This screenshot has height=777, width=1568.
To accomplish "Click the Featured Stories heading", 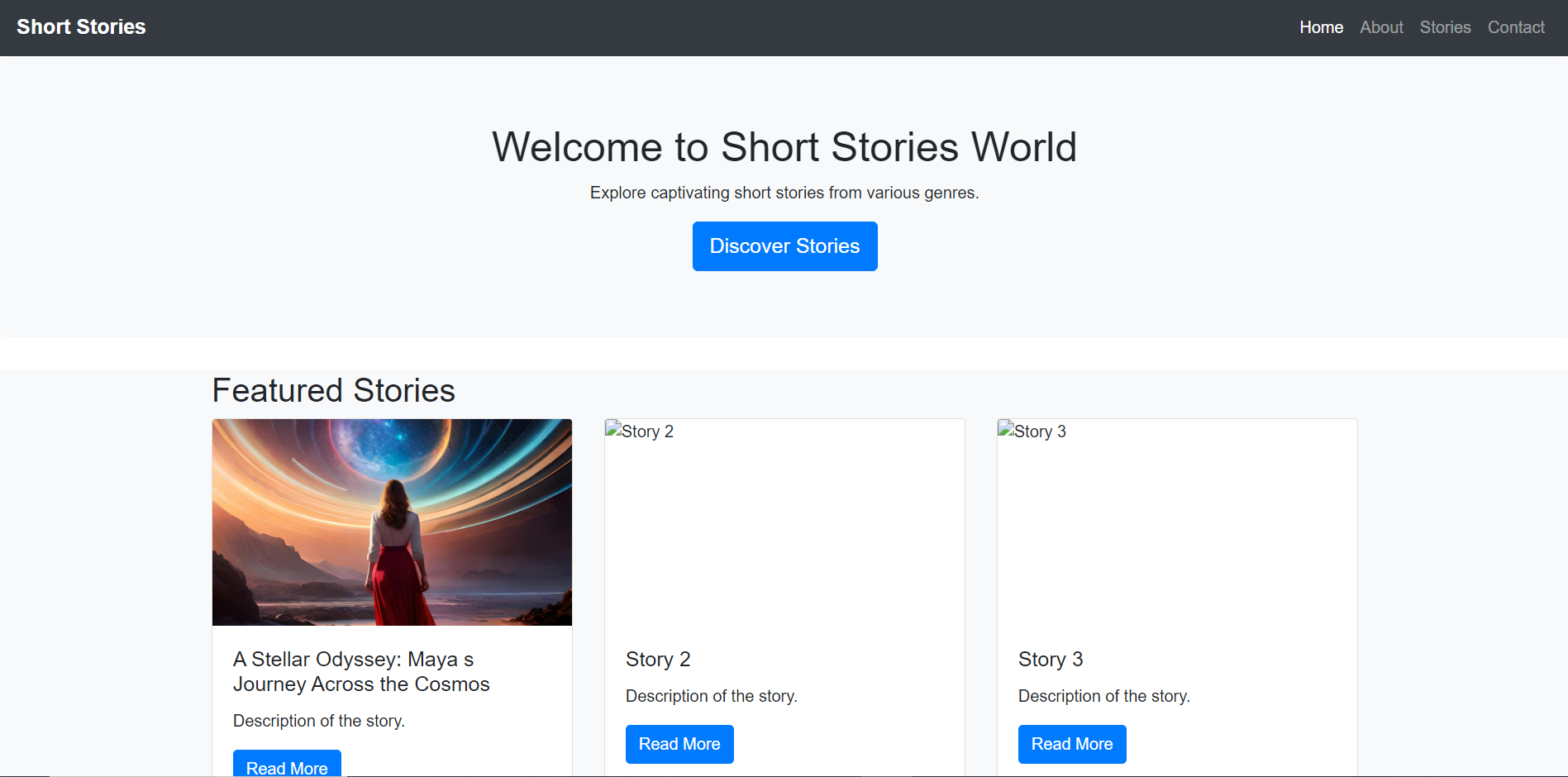I will pos(334,390).
